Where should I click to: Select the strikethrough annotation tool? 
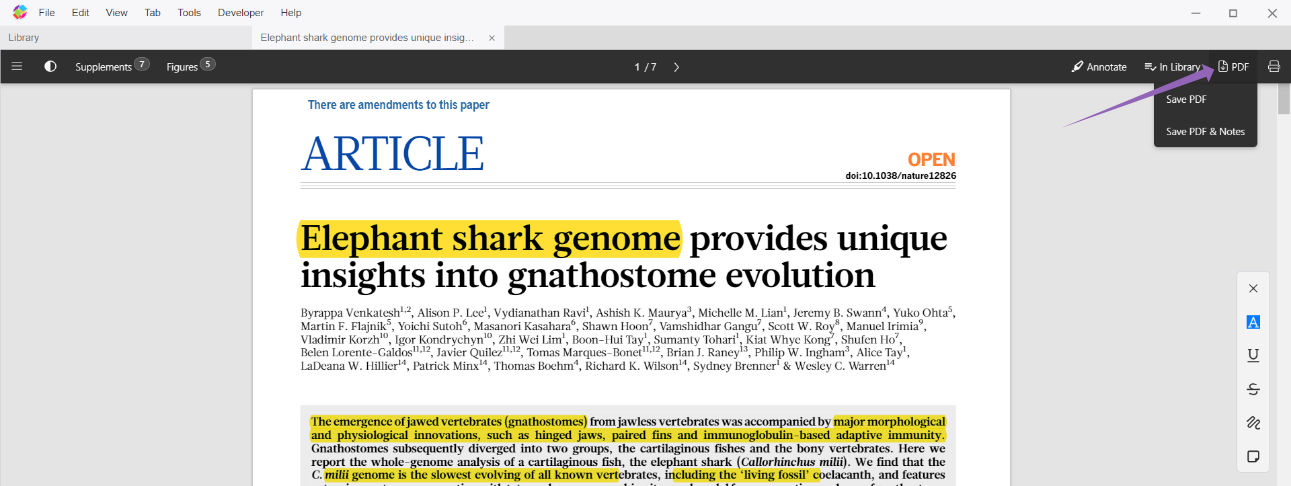tap(1253, 389)
